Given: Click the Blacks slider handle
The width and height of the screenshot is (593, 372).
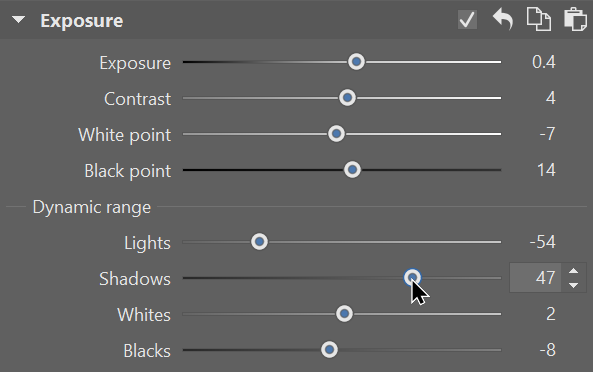Looking at the screenshot, I should pos(329,350).
